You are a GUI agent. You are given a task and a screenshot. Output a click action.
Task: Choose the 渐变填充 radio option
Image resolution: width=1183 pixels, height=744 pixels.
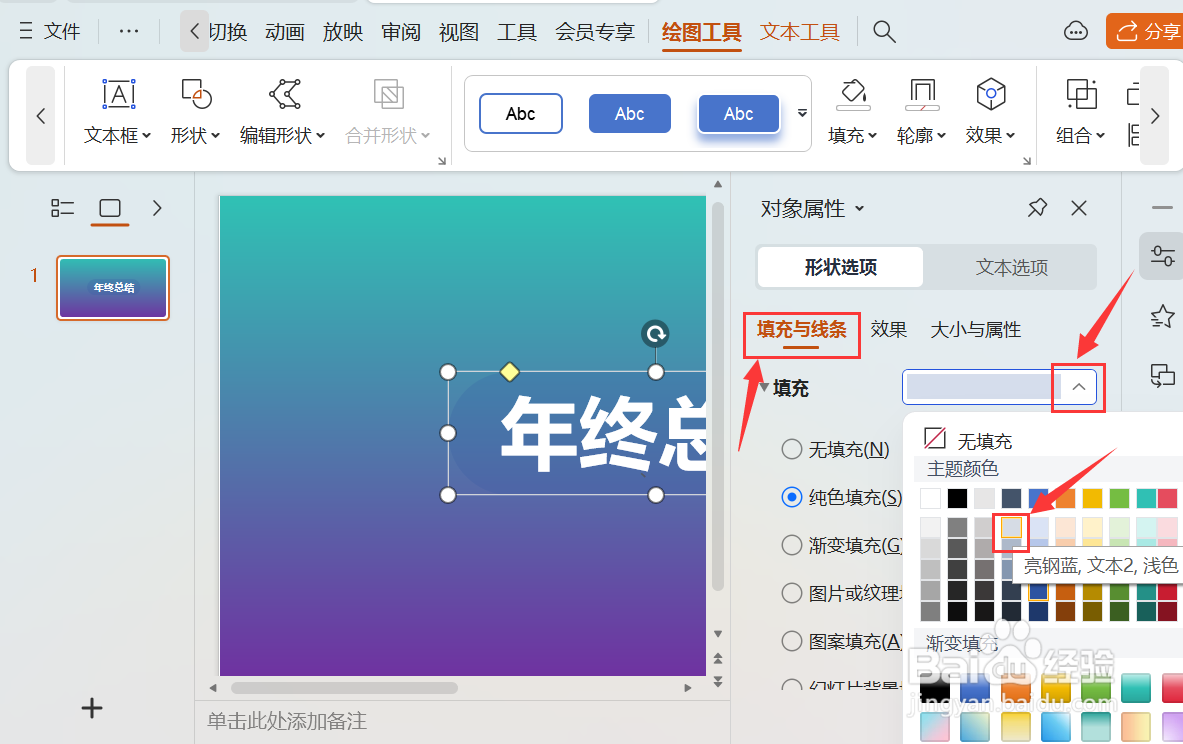click(791, 545)
